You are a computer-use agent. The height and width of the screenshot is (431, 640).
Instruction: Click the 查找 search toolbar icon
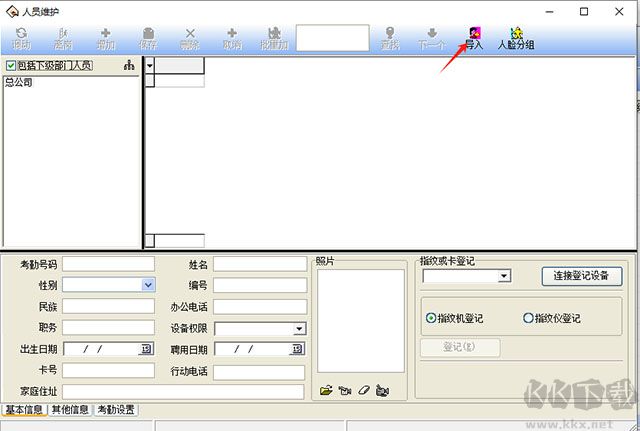(390, 38)
